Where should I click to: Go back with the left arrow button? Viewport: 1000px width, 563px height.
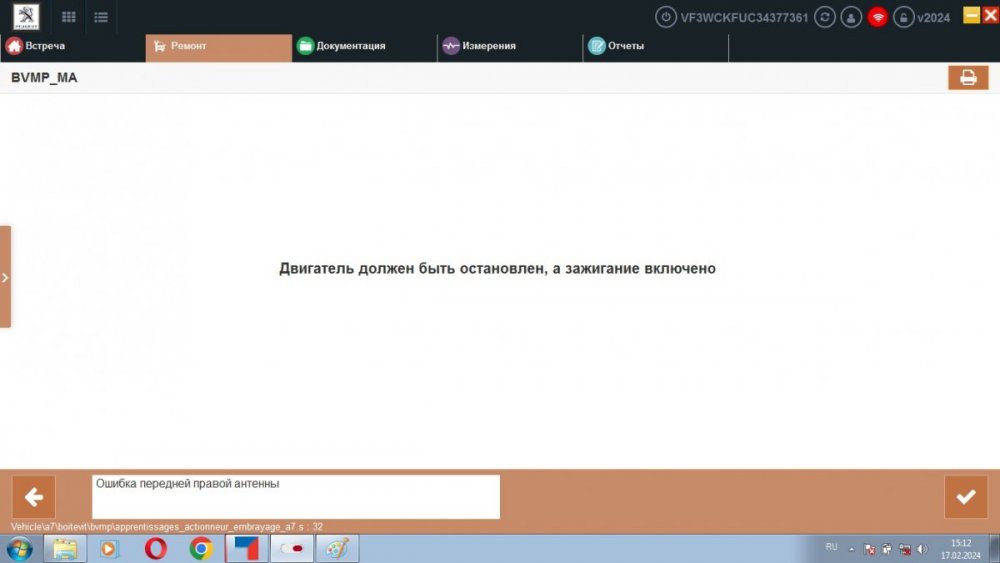pyautogui.click(x=33, y=497)
